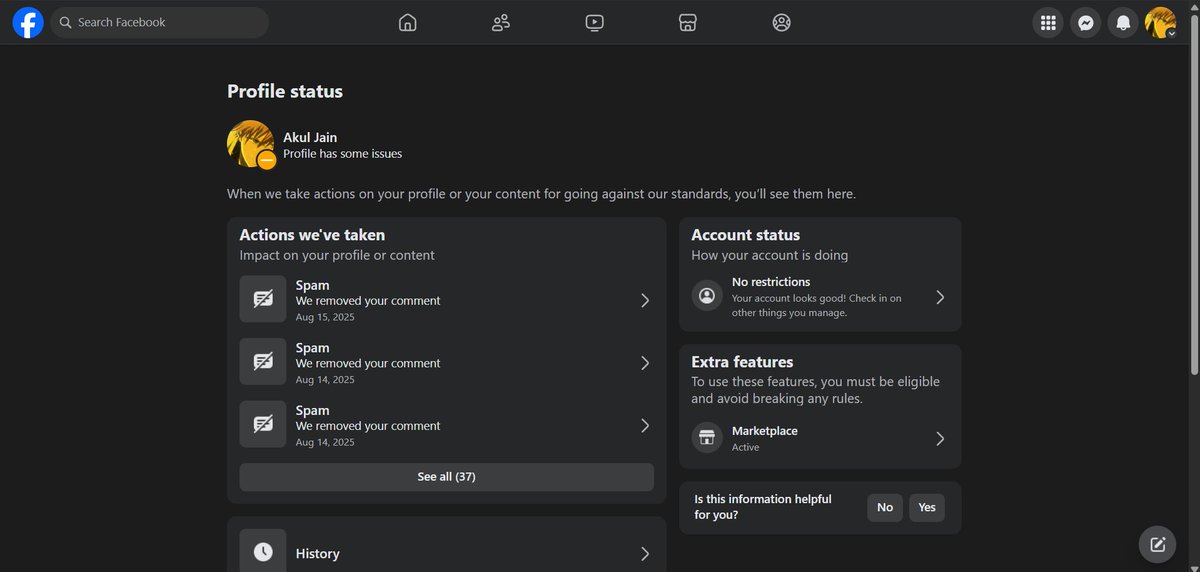
Task: Click the History clock icon
Action: (263, 551)
